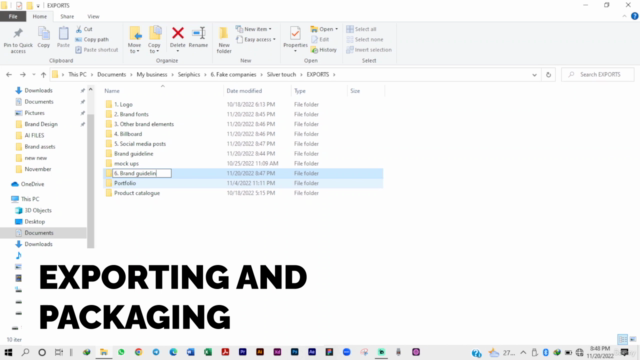Click the Search EXPORTS field
Viewport: 640px width, 360px height.
tap(598, 75)
